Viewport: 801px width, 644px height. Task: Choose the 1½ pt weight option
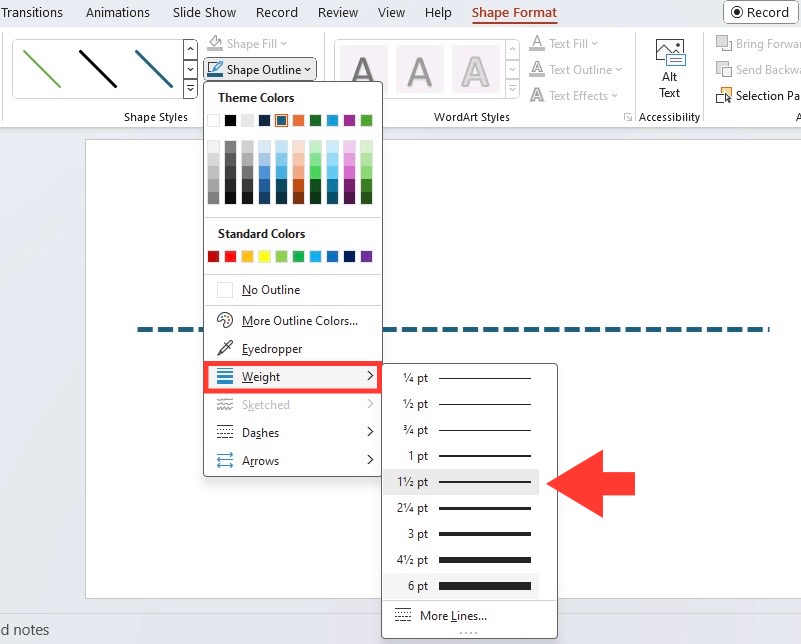click(x=461, y=482)
